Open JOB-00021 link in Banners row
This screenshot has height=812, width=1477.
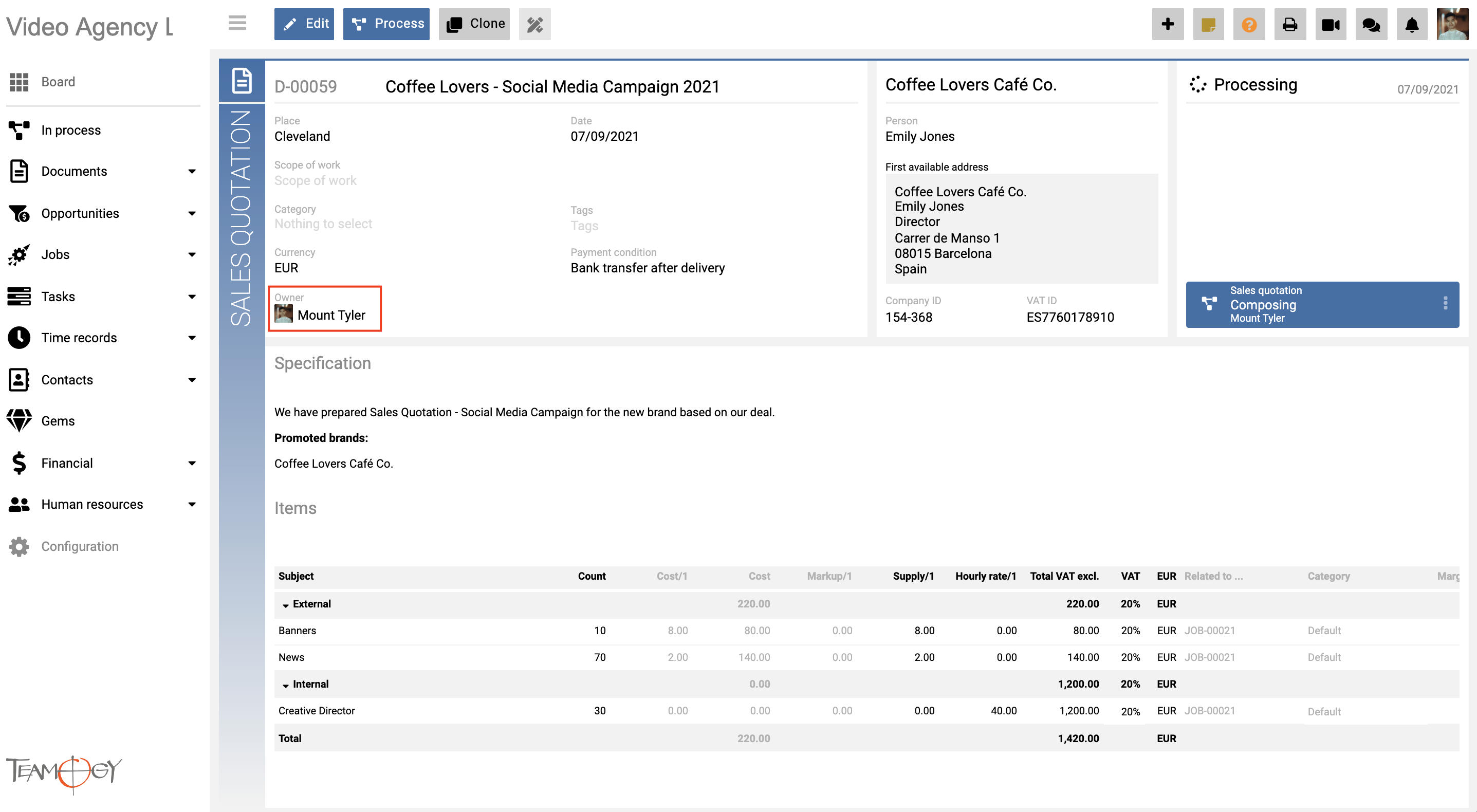[1209, 631]
